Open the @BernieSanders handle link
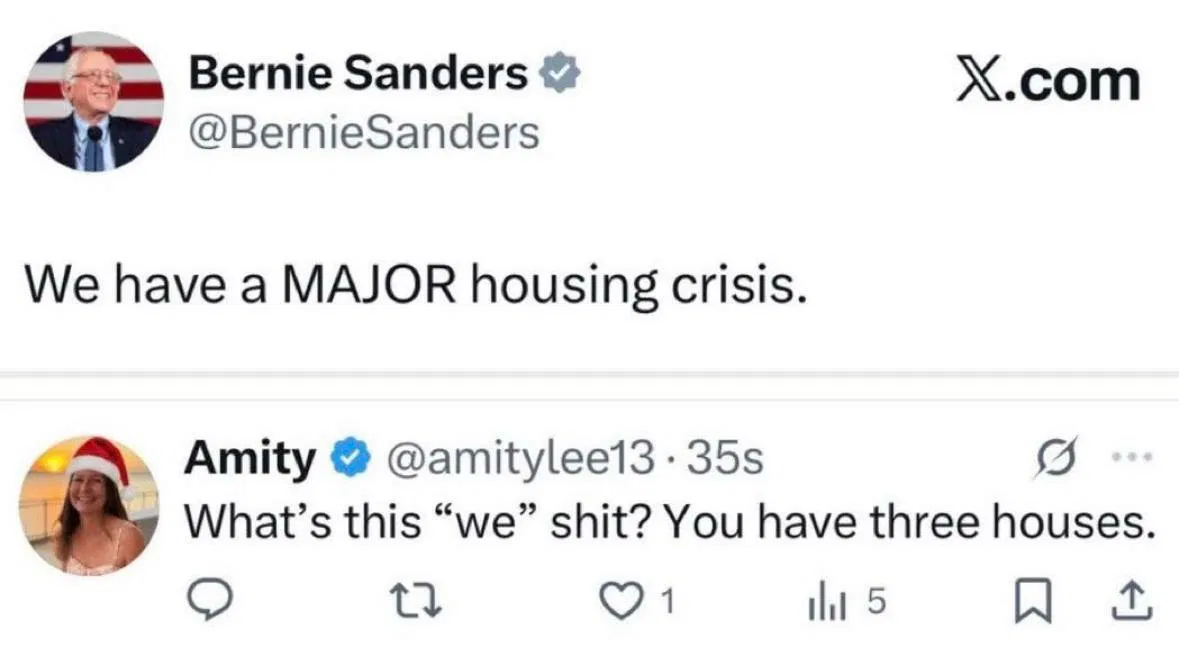 [364, 131]
